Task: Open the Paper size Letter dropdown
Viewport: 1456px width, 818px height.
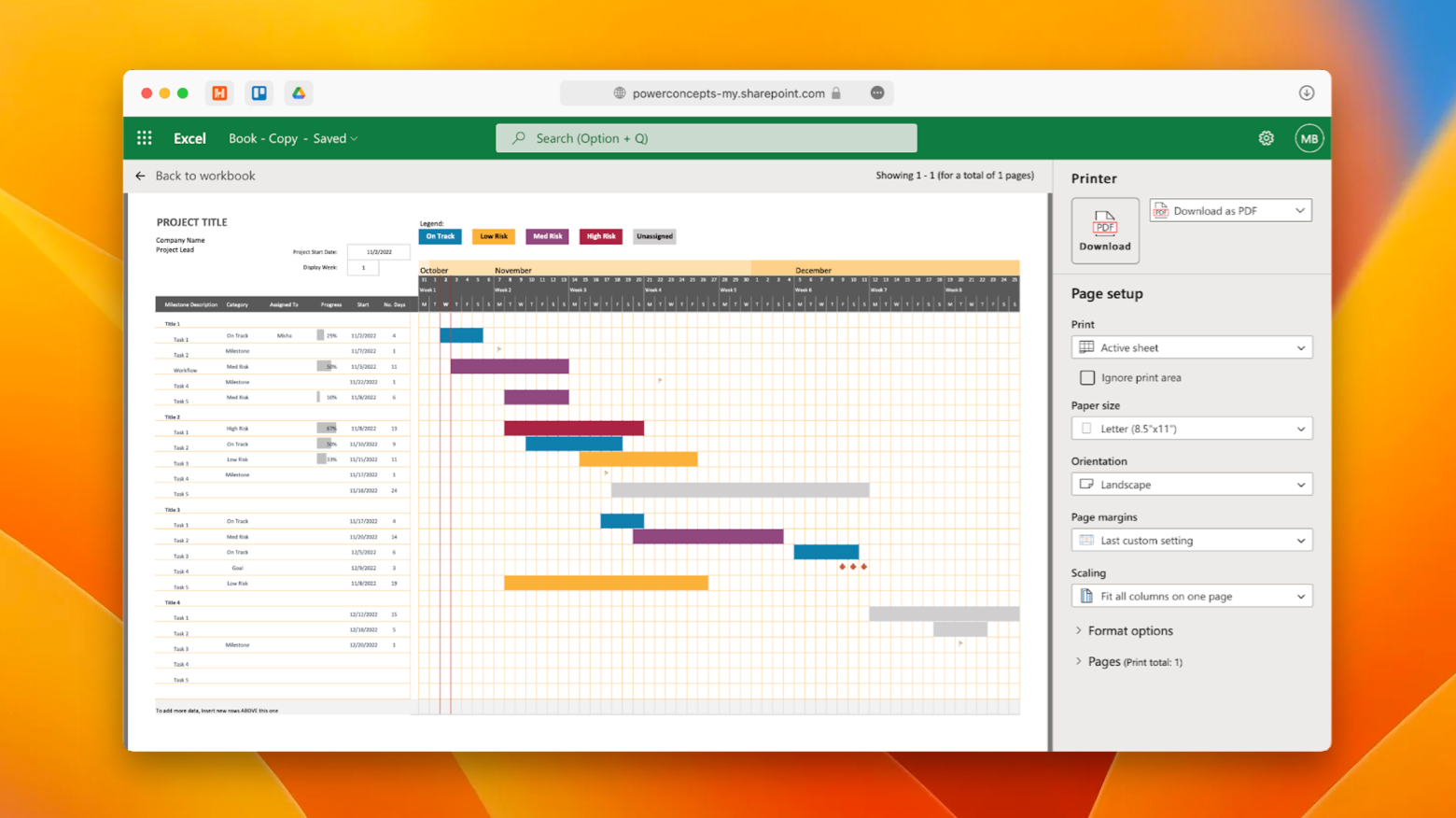Action: (1191, 428)
